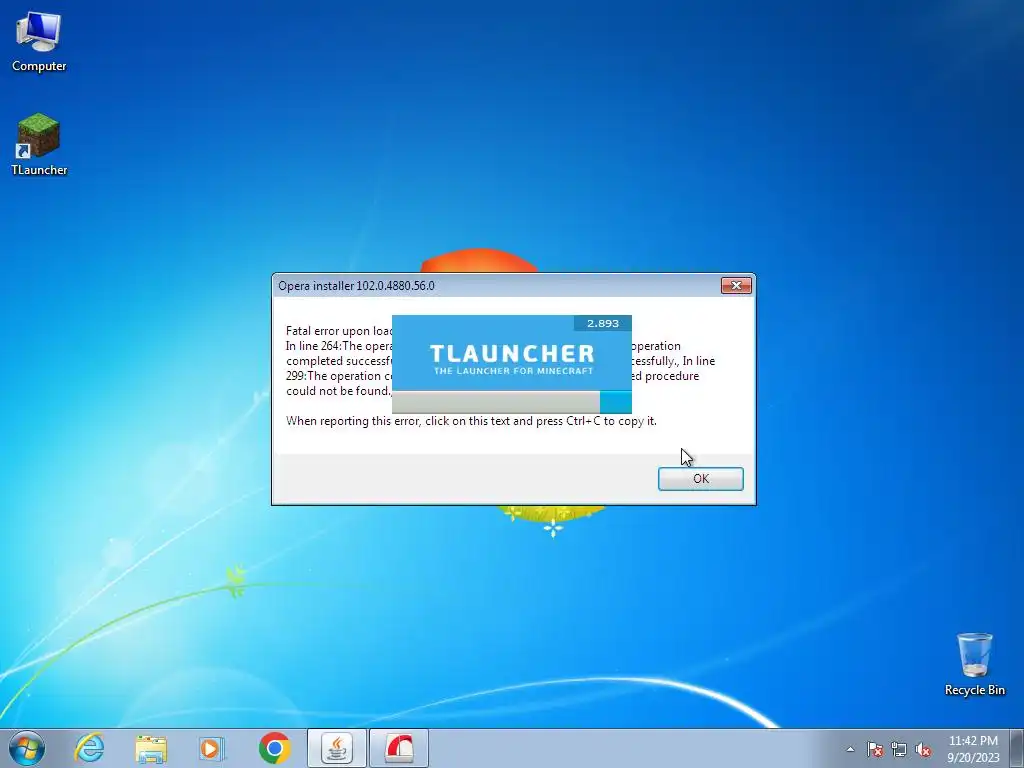This screenshot has width=1024, height=768.
Task: Switch to Opera installer taskbar item
Action: (x=399, y=748)
